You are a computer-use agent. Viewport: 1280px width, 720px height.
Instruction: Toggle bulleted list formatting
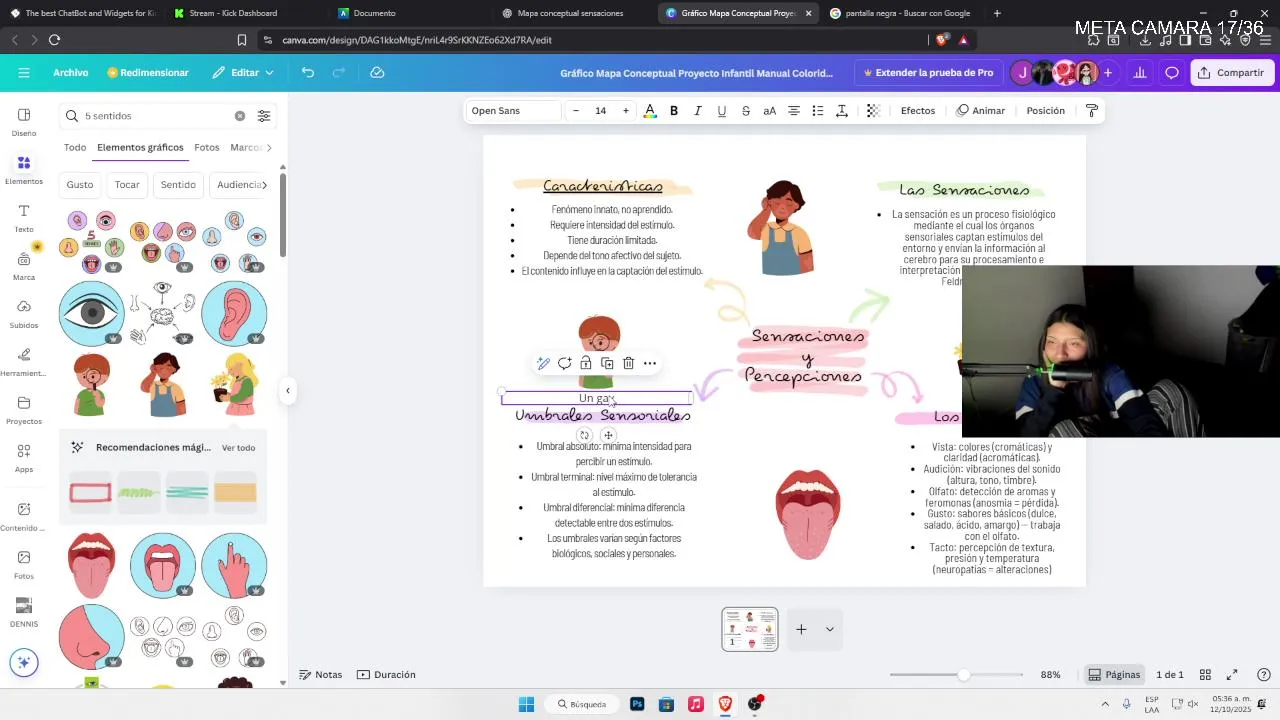[818, 111]
